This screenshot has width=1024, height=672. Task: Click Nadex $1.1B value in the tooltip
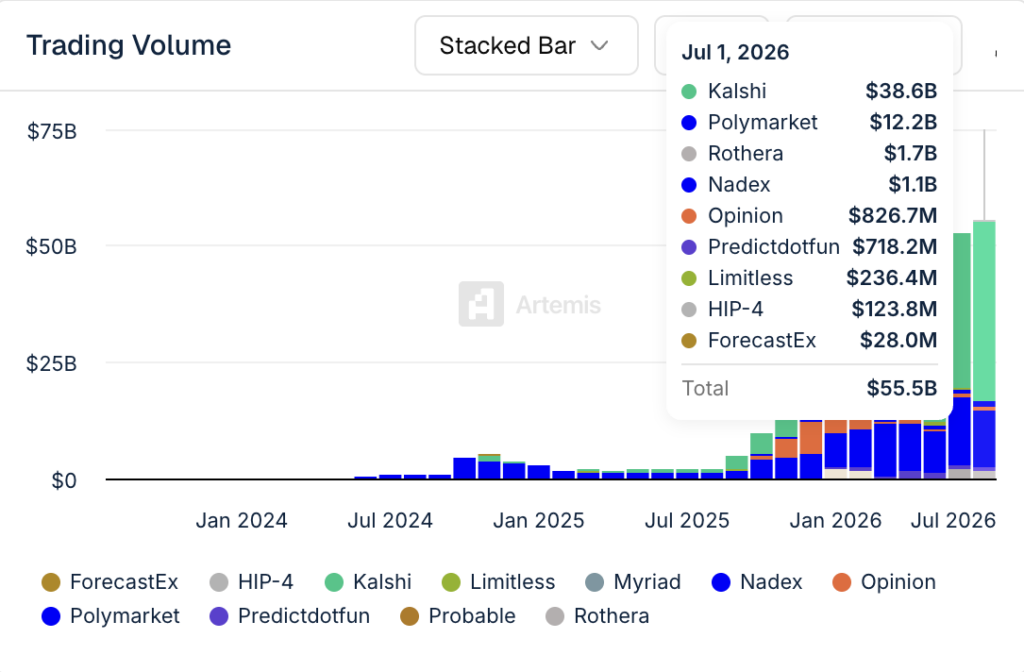point(912,184)
